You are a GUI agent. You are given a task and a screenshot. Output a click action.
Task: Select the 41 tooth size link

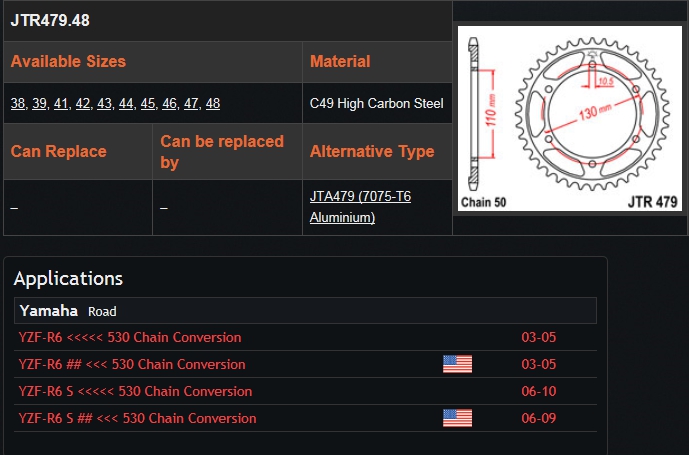tap(61, 103)
